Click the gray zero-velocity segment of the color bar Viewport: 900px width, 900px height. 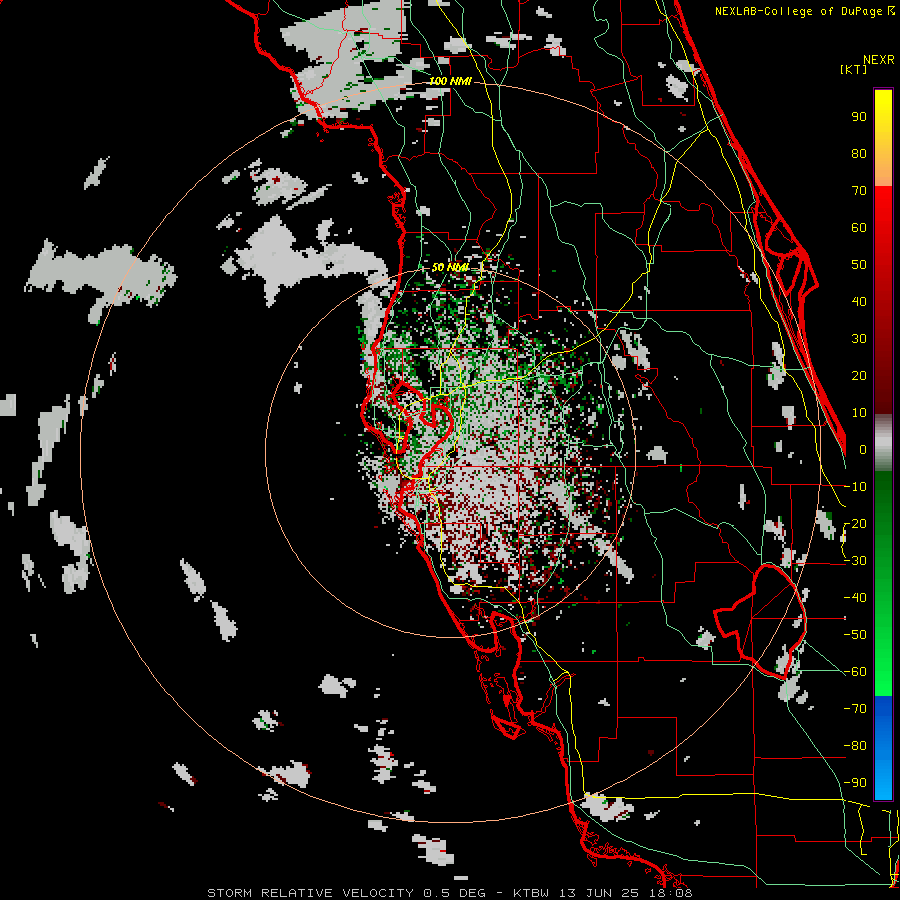pos(883,443)
